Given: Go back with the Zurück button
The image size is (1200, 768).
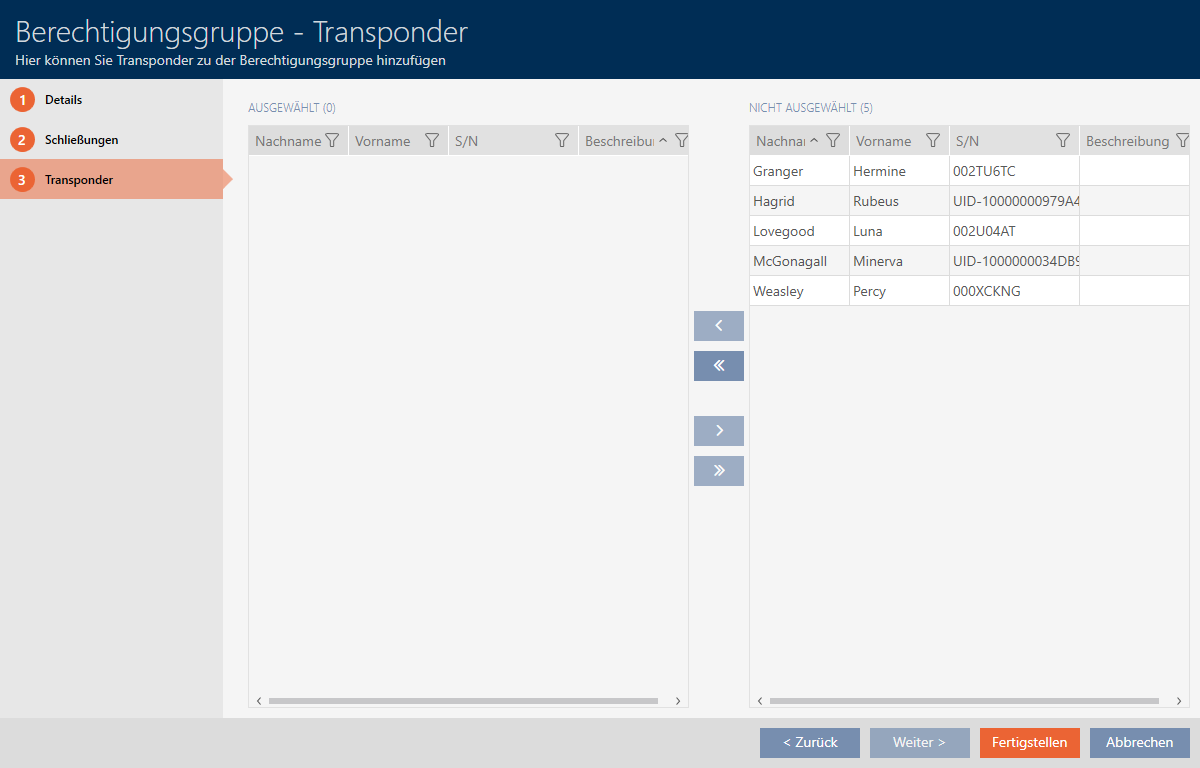Looking at the screenshot, I should 809,742.
